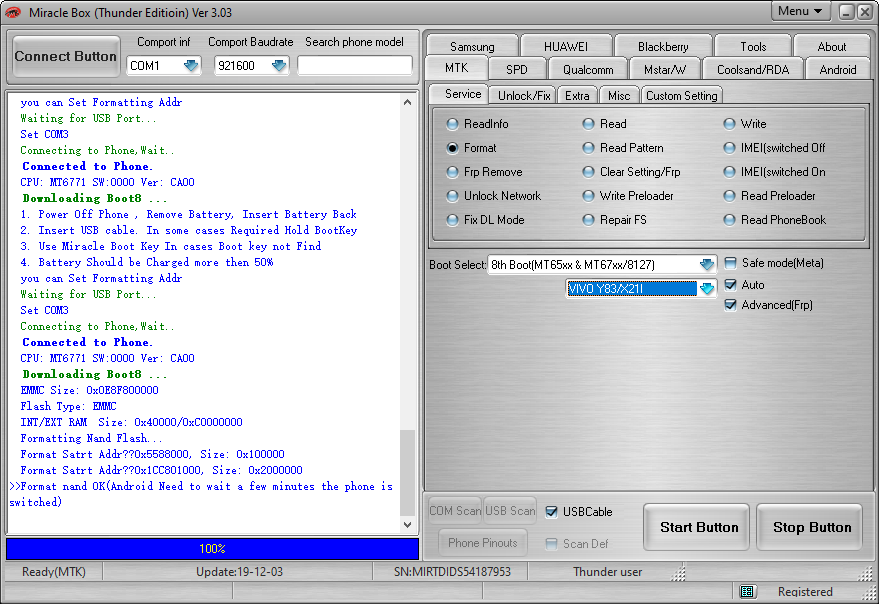Click the Update:19-12-03 status text

click(x=239, y=571)
